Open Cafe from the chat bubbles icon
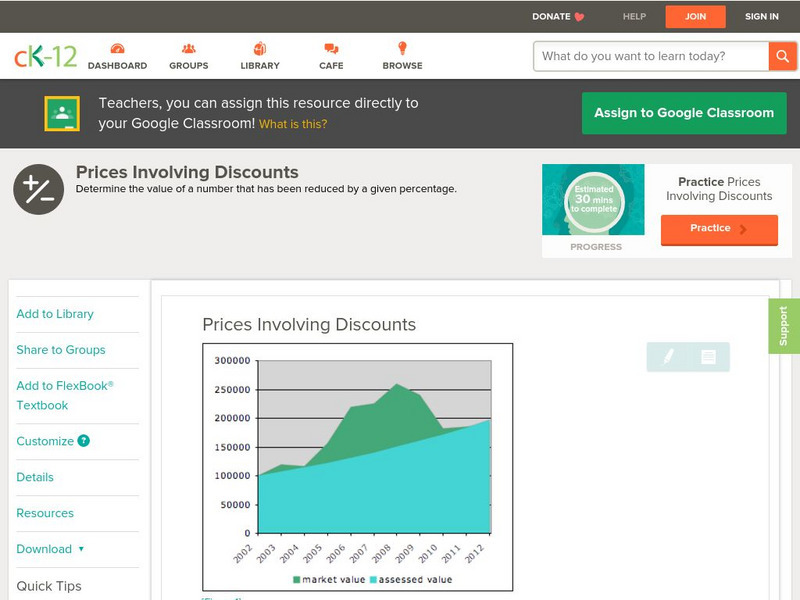 click(x=331, y=49)
